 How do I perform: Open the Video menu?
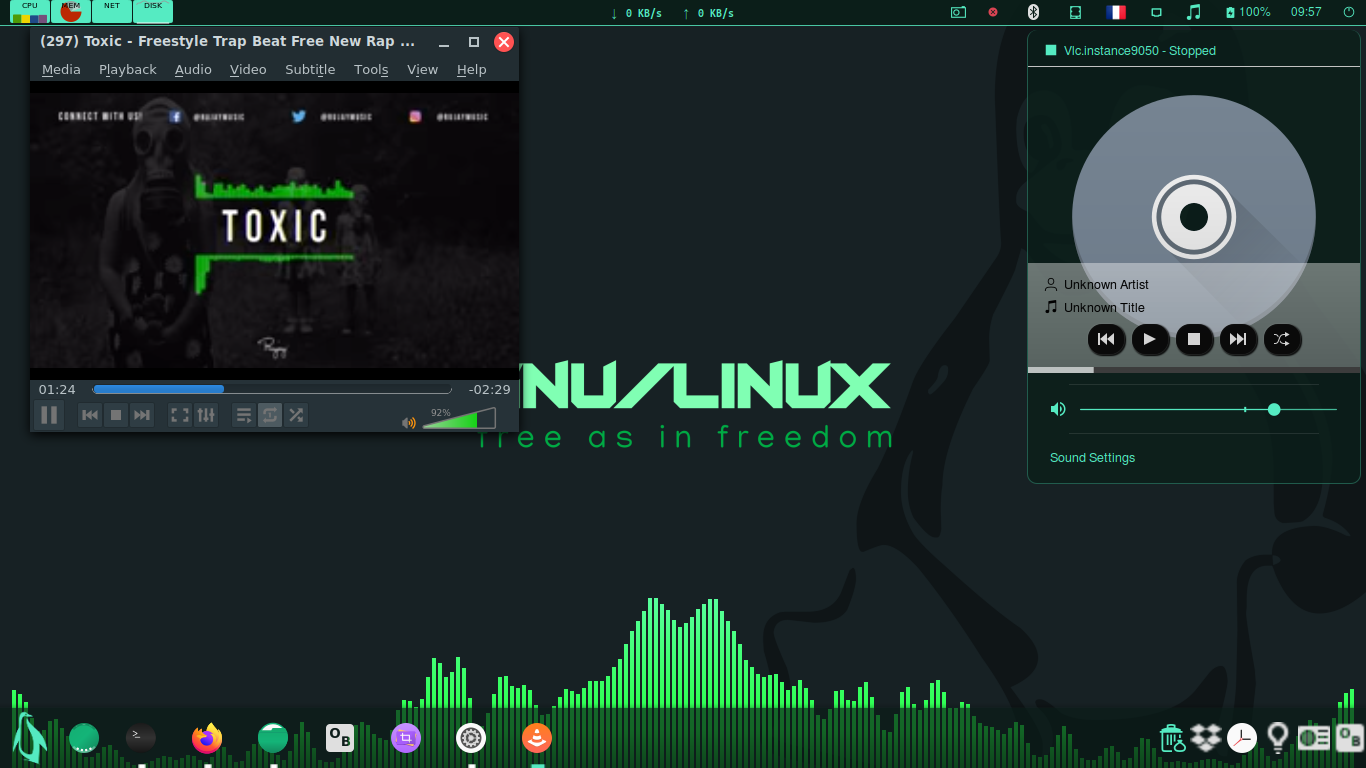point(248,69)
